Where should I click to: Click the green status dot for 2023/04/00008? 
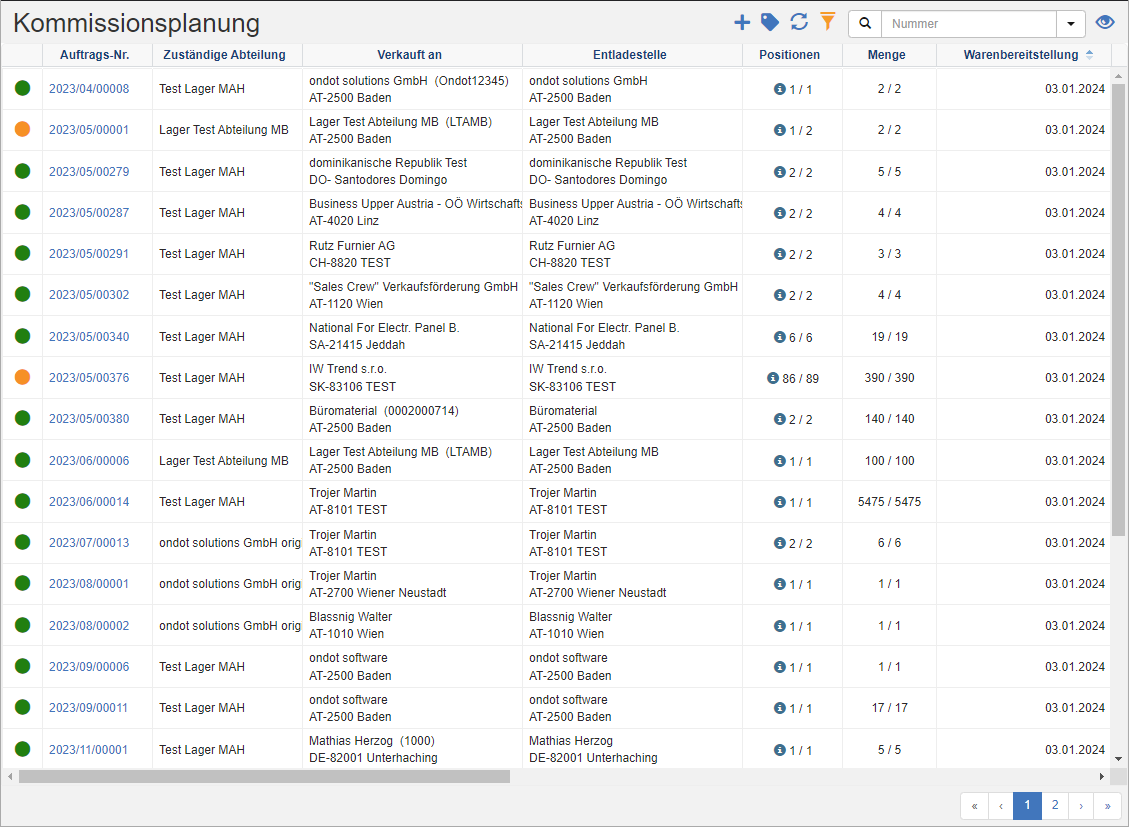[x=21, y=88]
